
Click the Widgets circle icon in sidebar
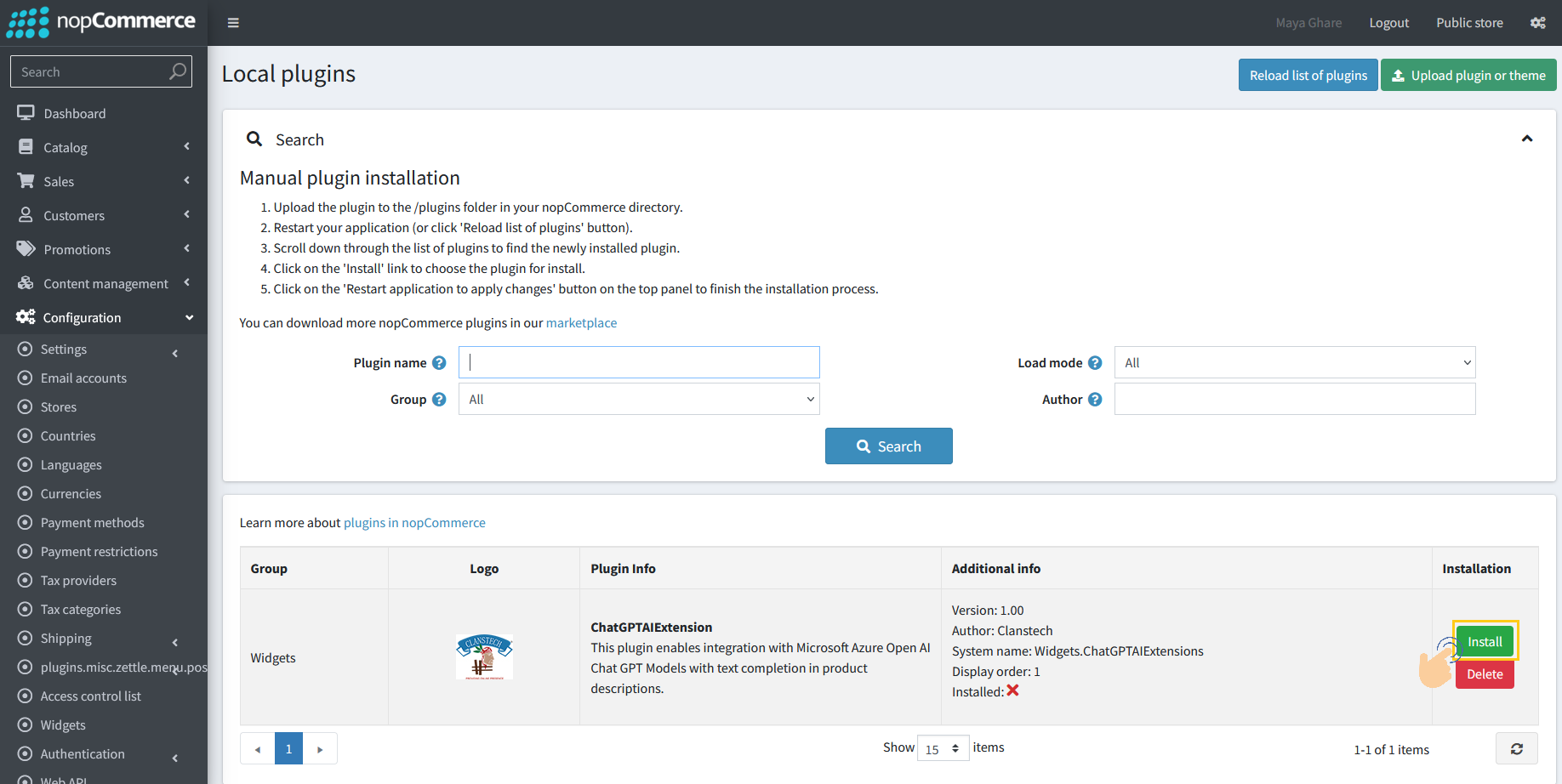pos(26,725)
